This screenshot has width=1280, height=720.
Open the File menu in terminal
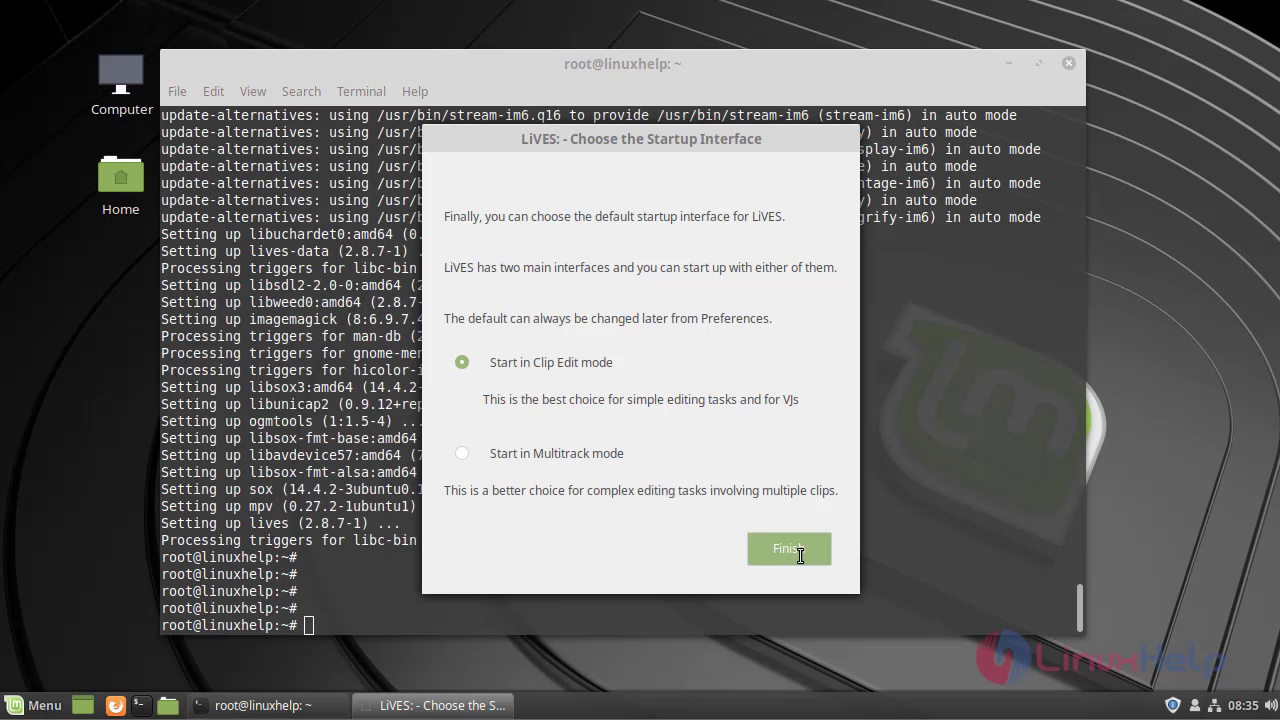177,91
